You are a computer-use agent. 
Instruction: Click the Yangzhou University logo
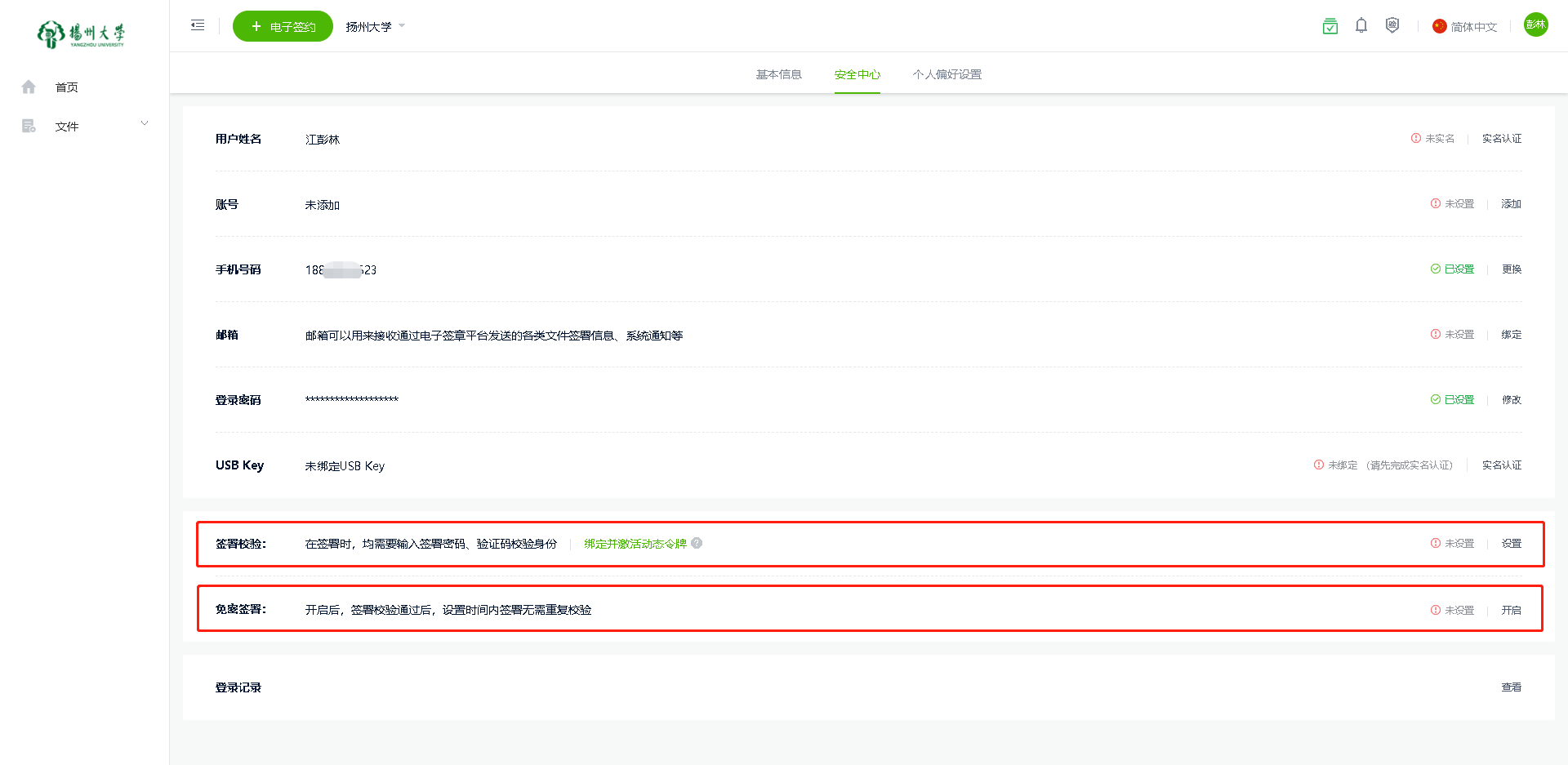pyautogui.click(x=81, y=34)
